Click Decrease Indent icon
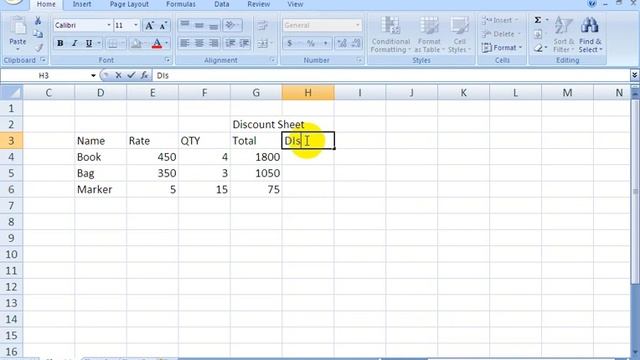 tap(230, 43)
